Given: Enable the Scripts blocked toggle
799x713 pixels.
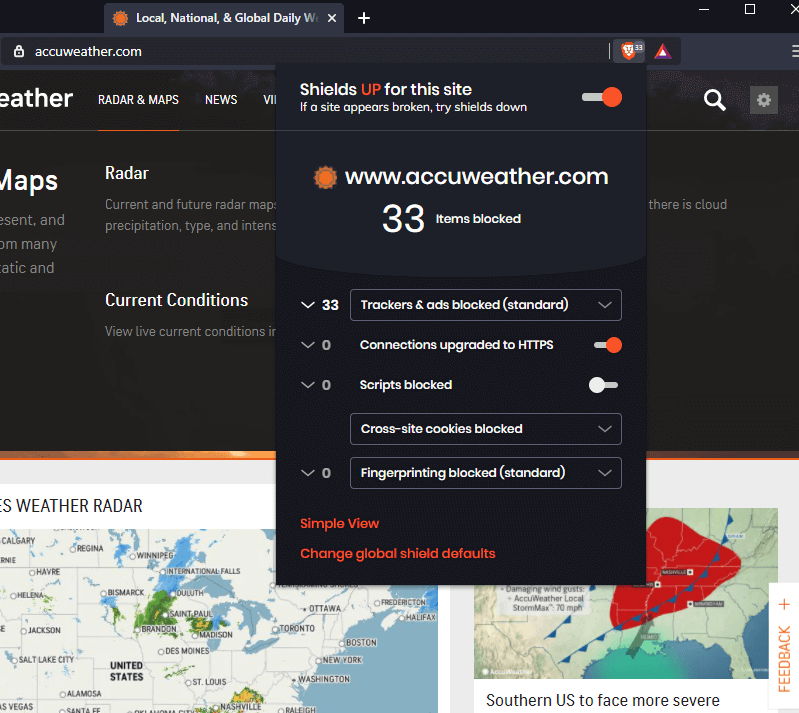Looking at the screenshot, I should (603, 385).
